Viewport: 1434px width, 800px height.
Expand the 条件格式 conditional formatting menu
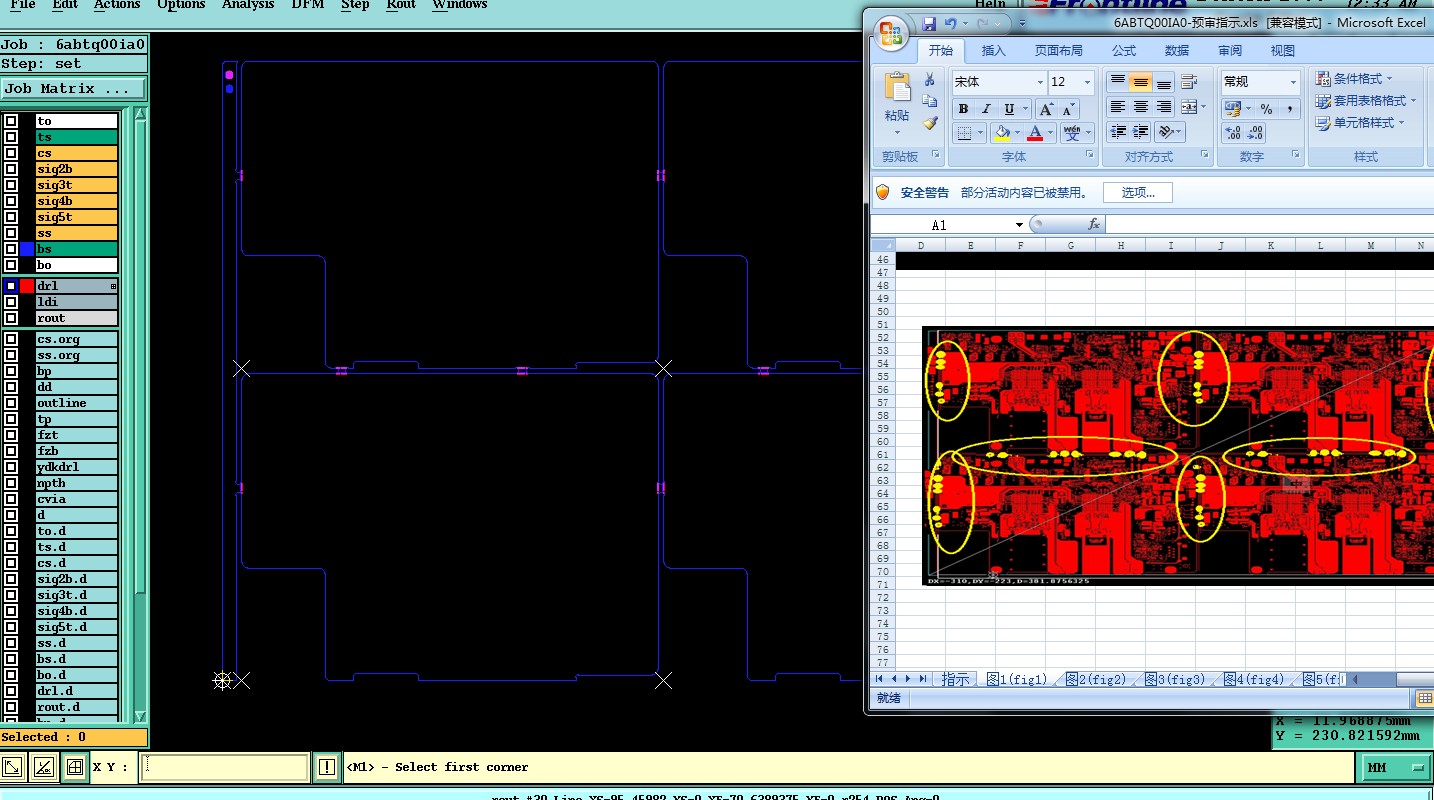coord(1354,78)
